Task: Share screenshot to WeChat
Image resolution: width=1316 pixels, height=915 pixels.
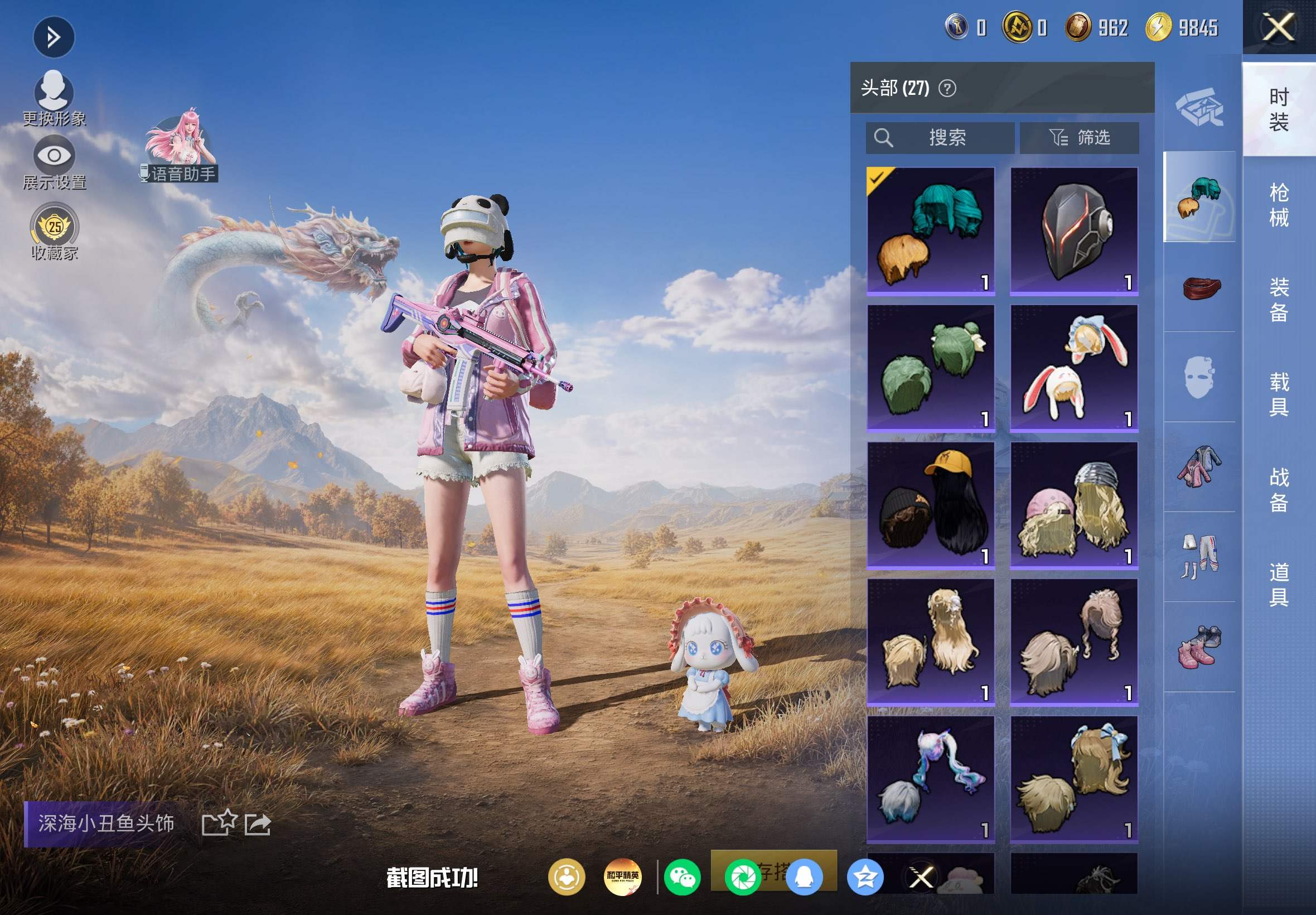Action: coord(683,877)
